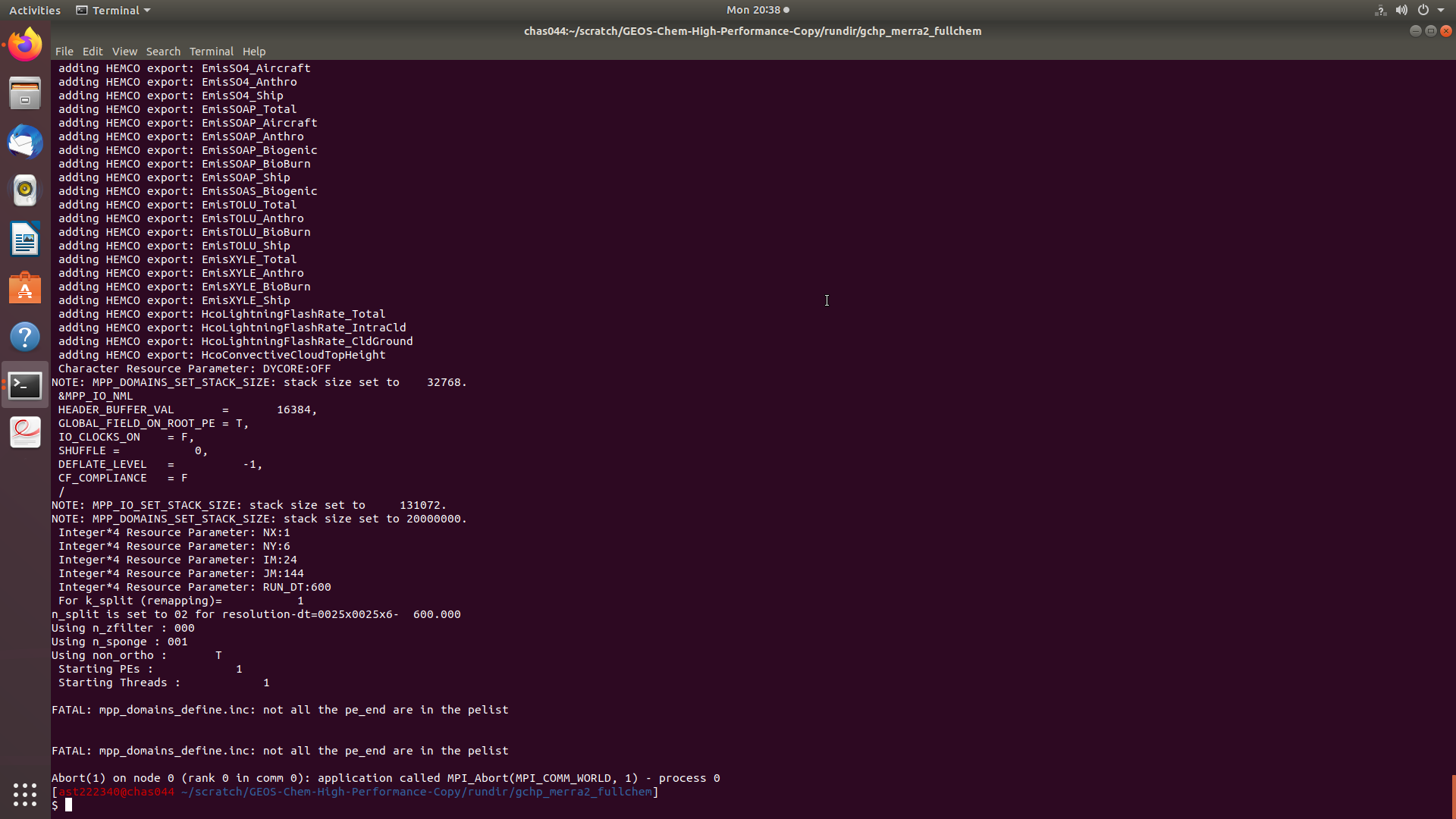Select the Terminal icon in the dock
Image resolution: width=1456 pixels, height=819 pixels.
pyautogui.click(x=25, y=385)
